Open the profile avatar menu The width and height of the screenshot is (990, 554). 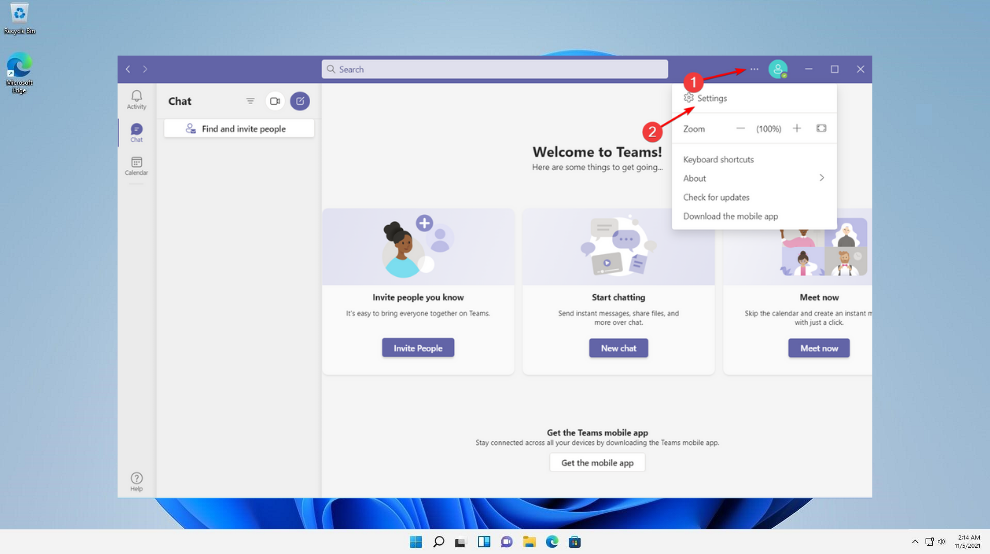778,69
